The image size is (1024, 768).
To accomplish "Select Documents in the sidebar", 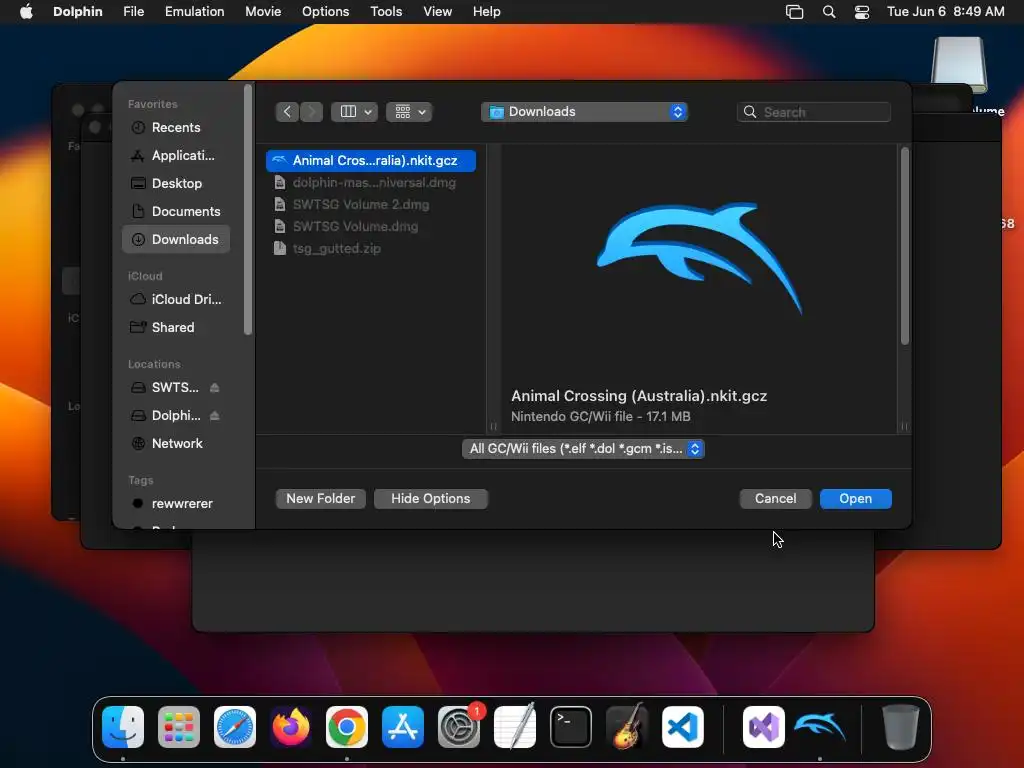I will pos(176,212).
